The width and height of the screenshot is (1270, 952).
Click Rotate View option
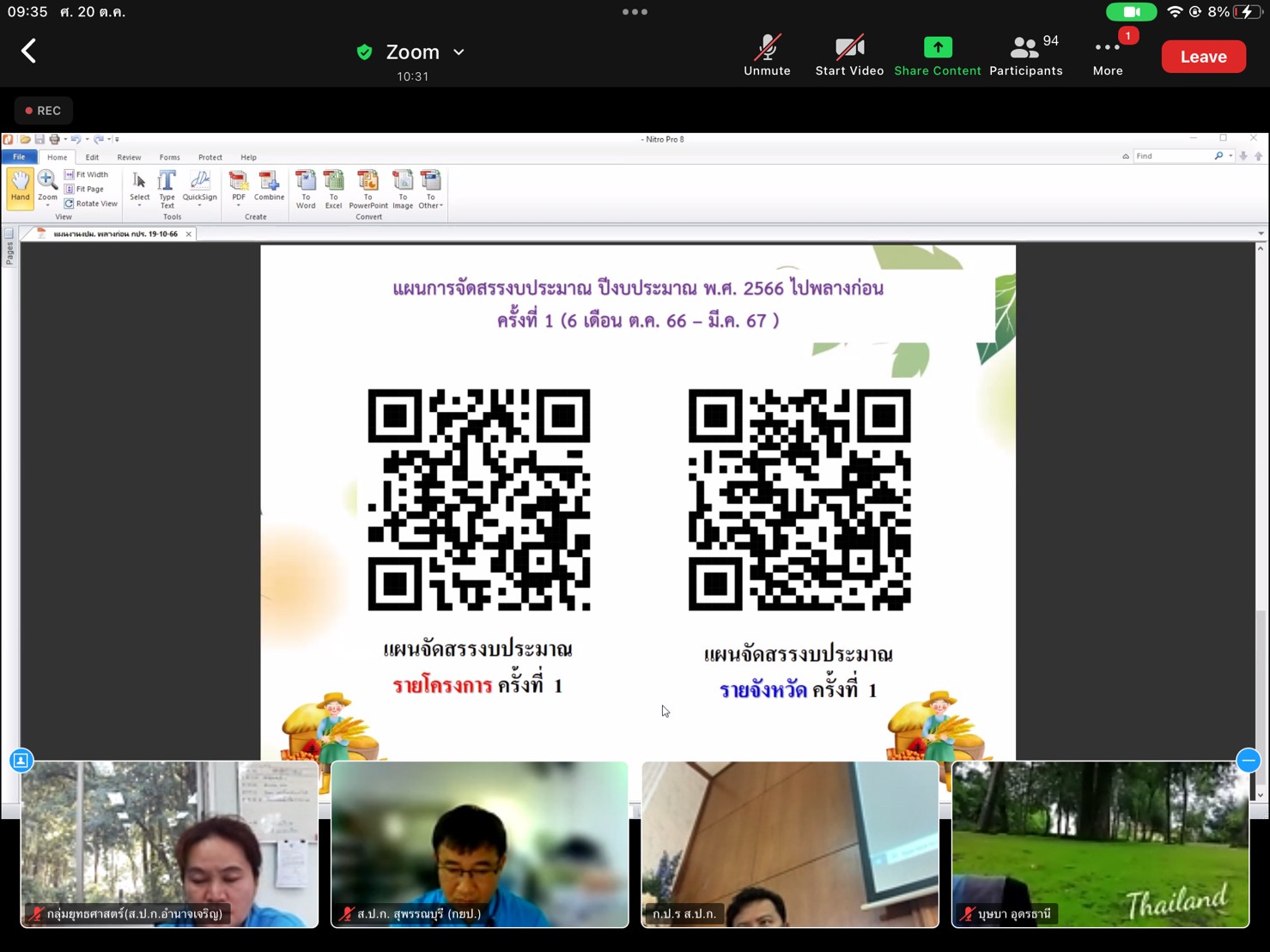click(91, 203)
